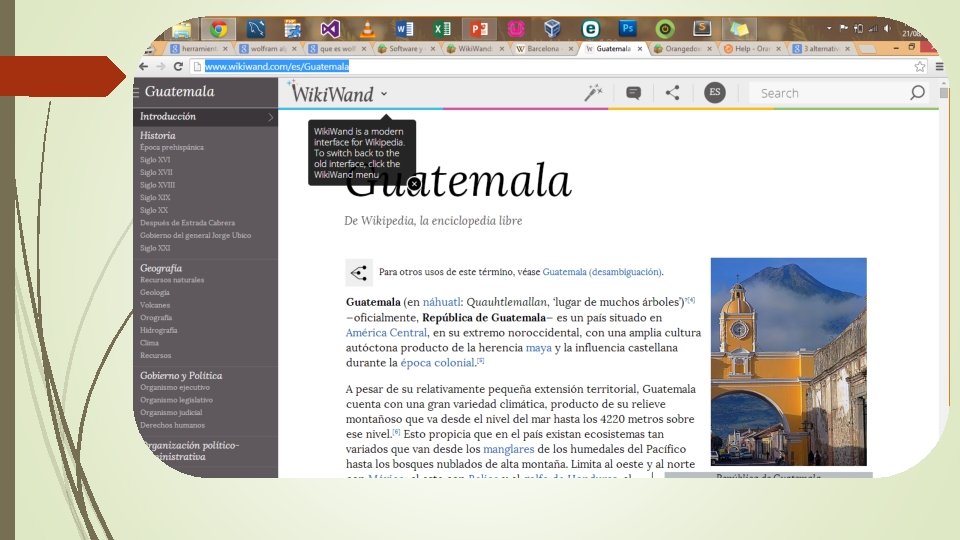
Task: Jump to Gobierno y Política section
Action: point(181,375)
